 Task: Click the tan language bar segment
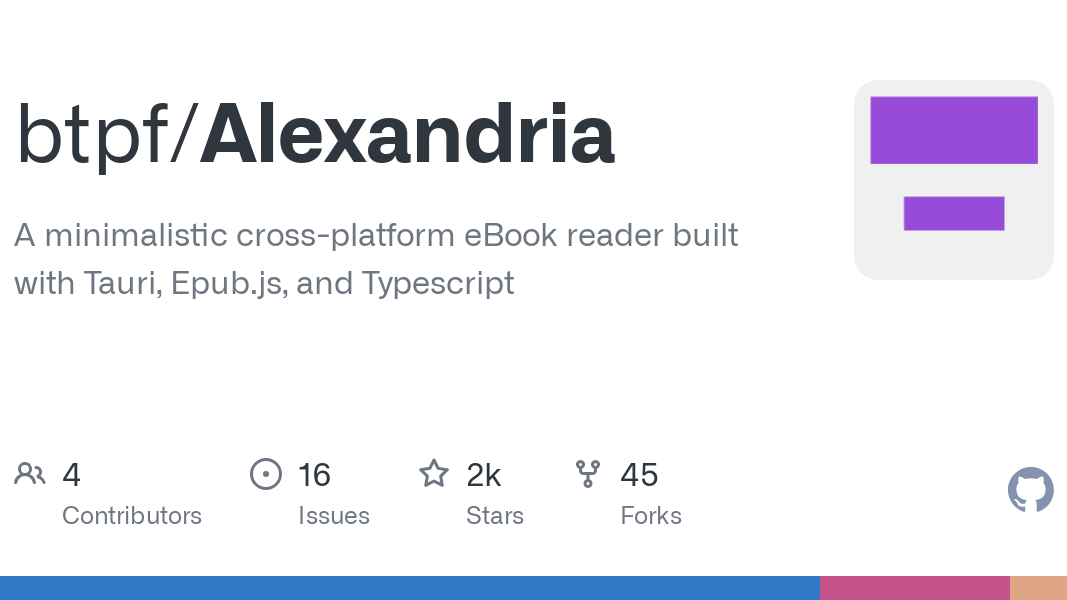(x=1038, y=588)
